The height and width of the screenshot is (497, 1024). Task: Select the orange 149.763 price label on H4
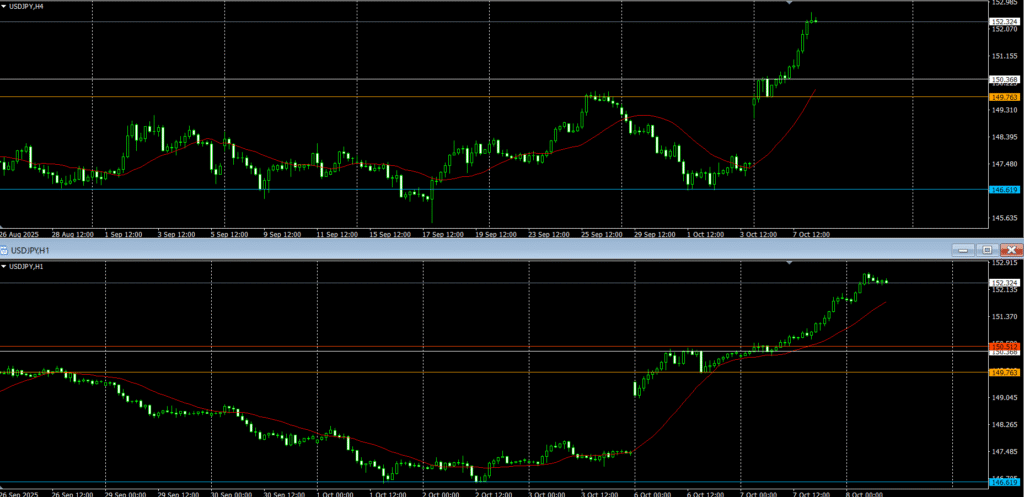pos(1003,97)
